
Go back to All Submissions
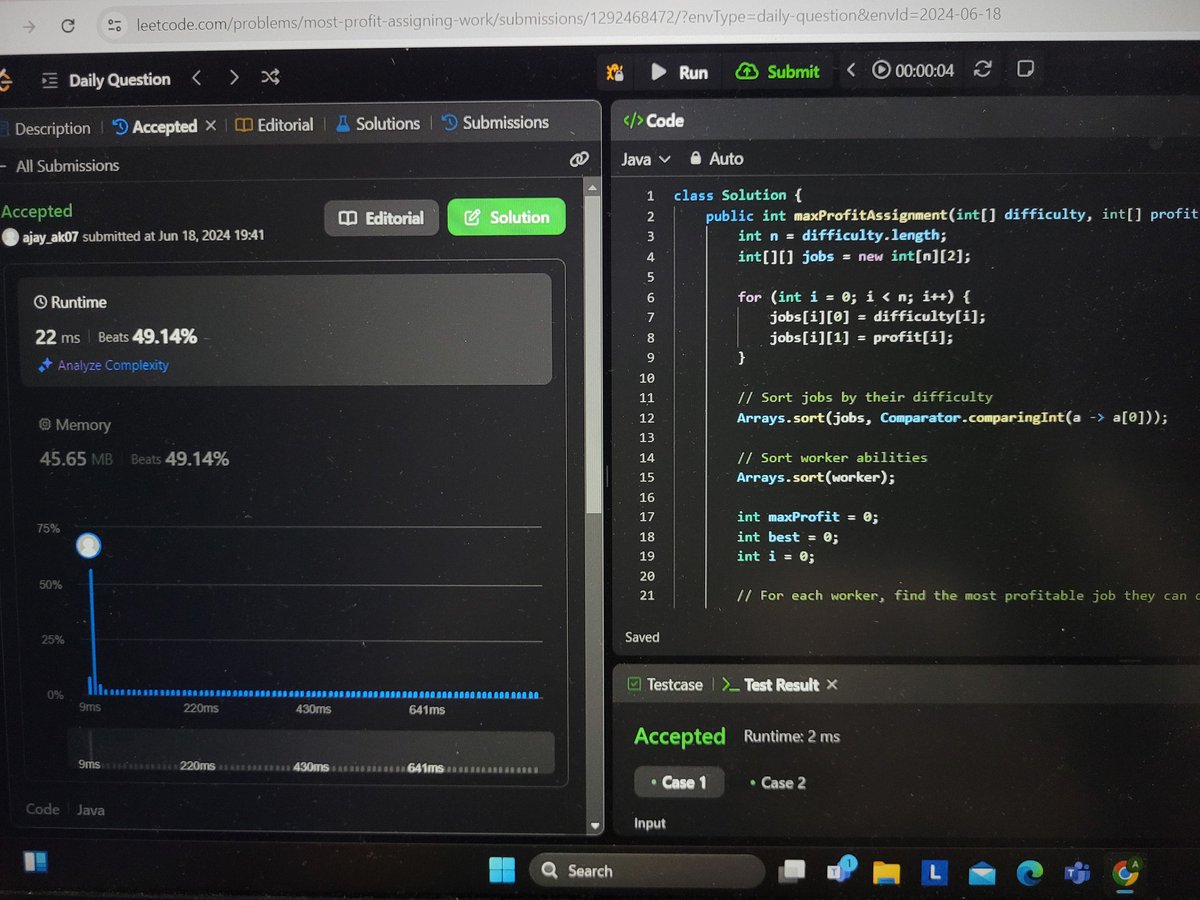coord(62,166)
